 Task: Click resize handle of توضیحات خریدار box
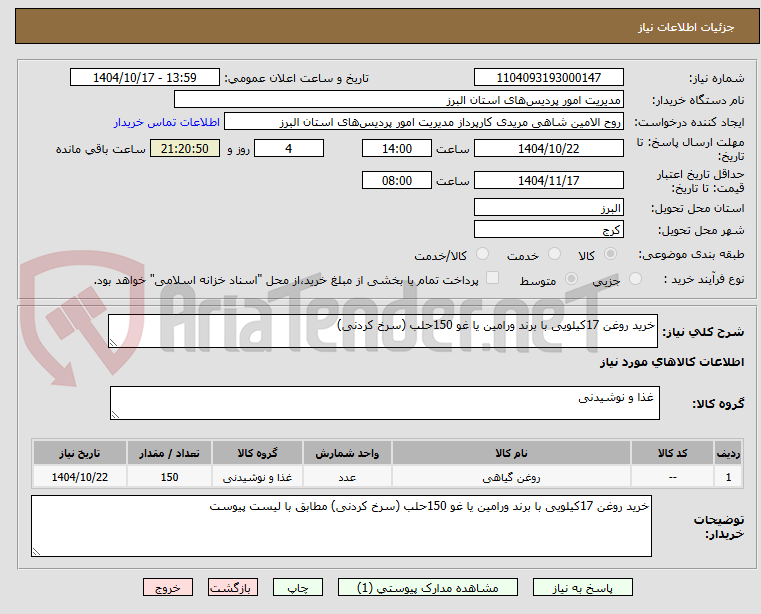point(36,552)
